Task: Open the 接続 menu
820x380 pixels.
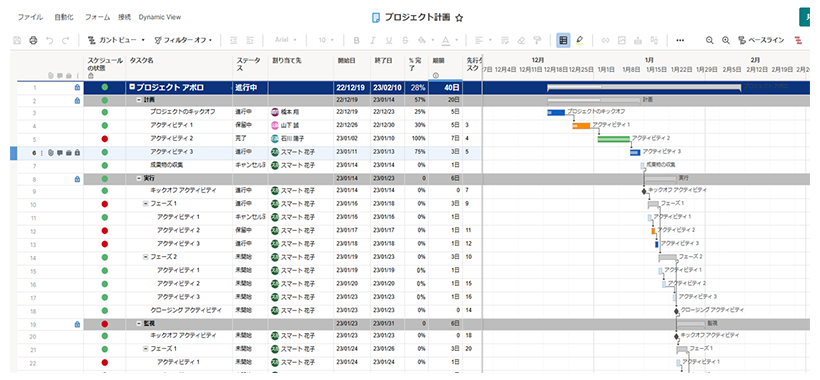Action: point(124,17)
